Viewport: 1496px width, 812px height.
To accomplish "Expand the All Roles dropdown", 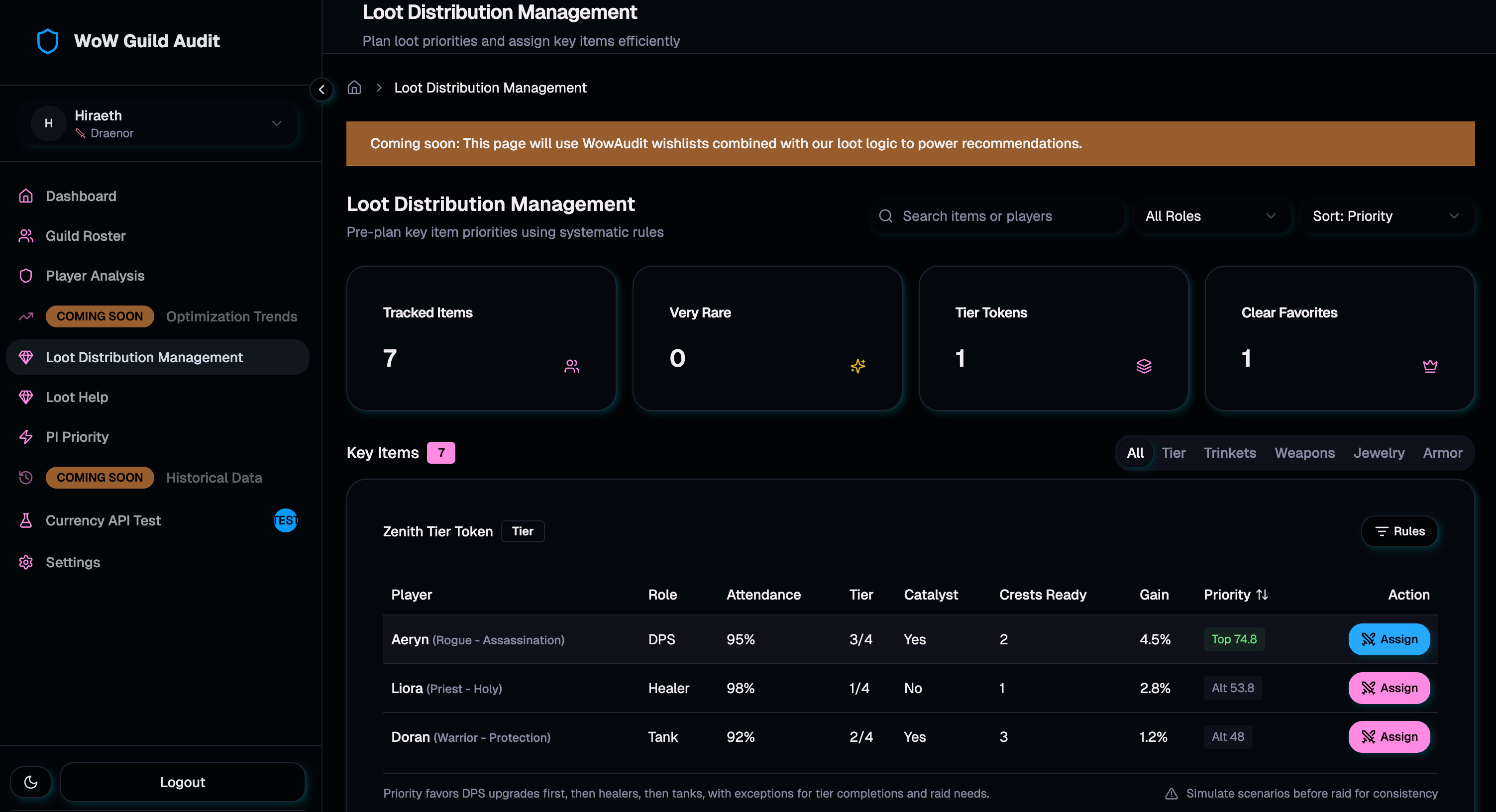I will click(1212, 215).
